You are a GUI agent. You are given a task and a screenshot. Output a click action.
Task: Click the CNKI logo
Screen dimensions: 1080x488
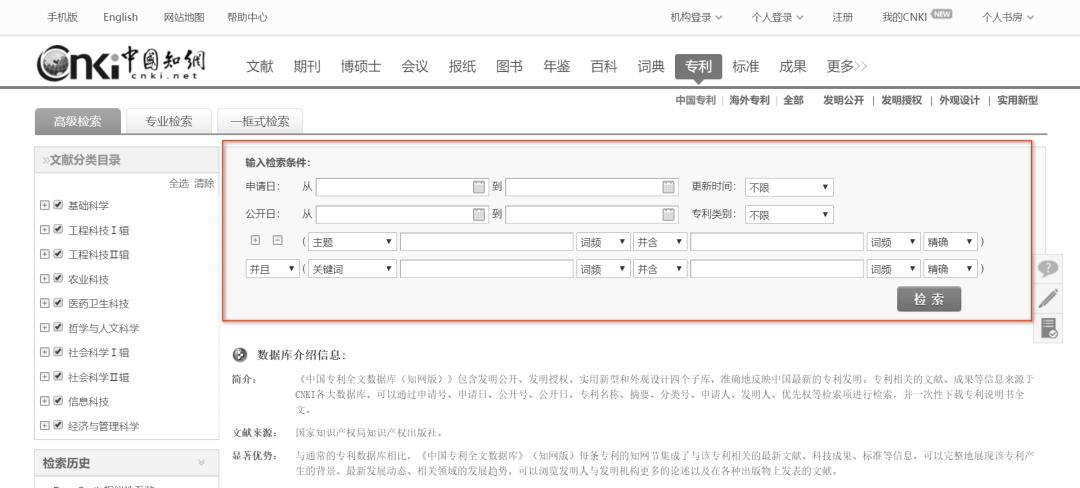pyautogui.click(x=121, y=63)
